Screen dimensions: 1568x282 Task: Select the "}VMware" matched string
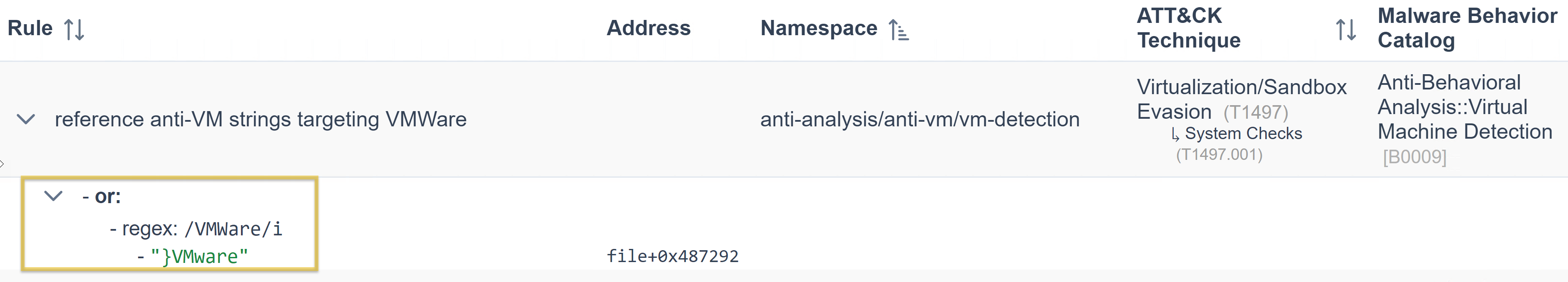coord(199,257)
